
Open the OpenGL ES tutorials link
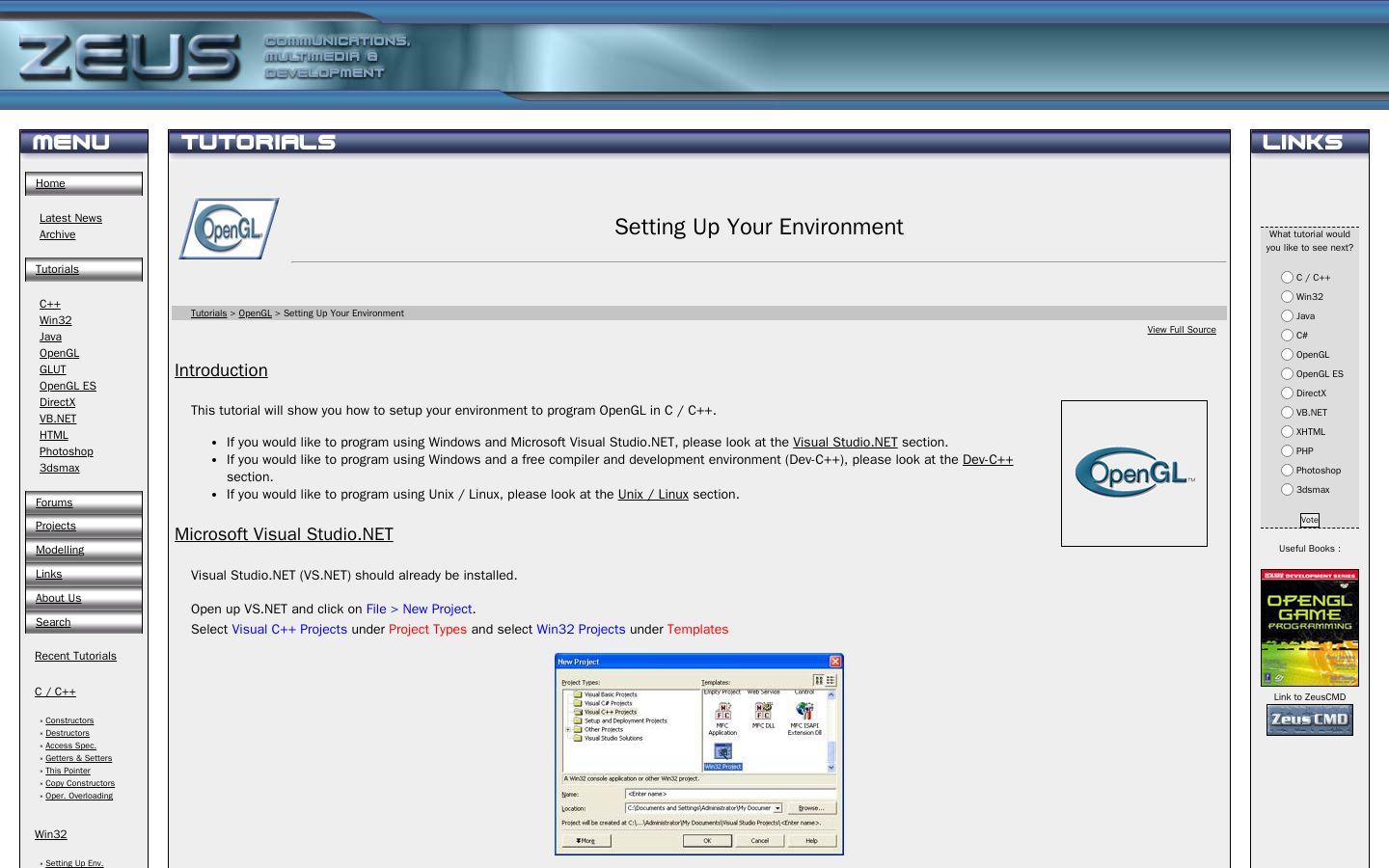[68, 386]
